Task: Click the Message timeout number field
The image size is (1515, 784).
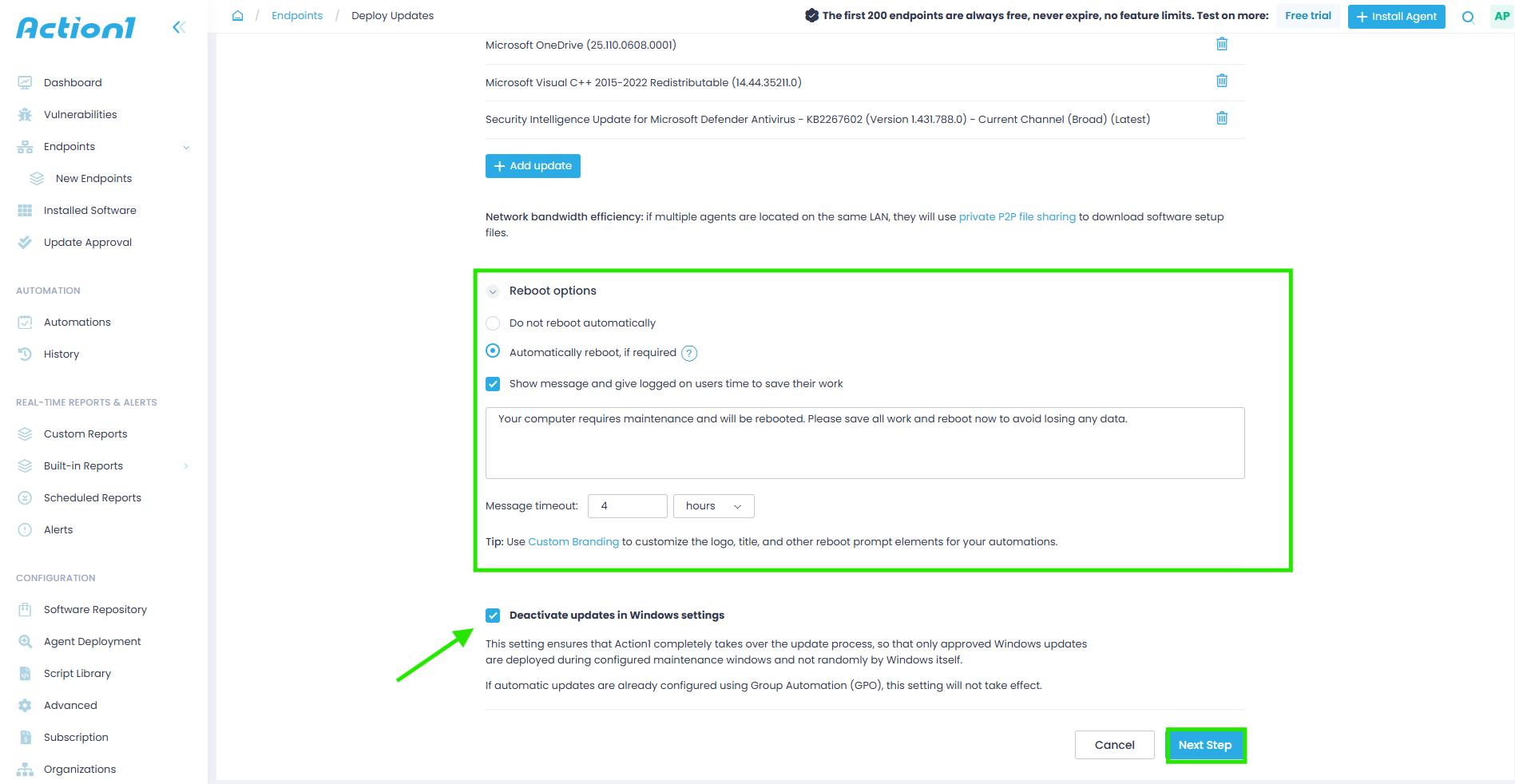Action: point(627,506)
